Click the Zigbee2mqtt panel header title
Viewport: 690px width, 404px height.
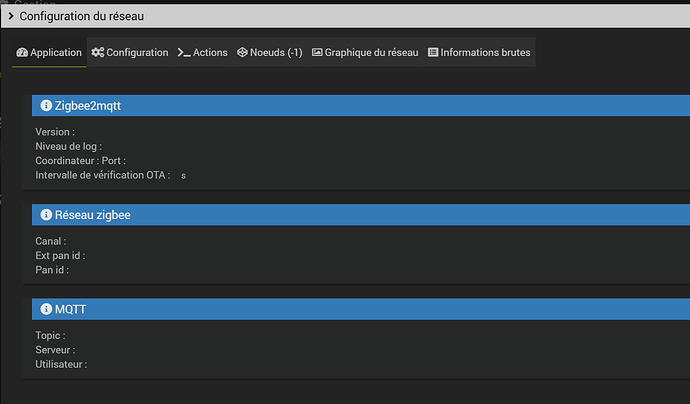88,105
